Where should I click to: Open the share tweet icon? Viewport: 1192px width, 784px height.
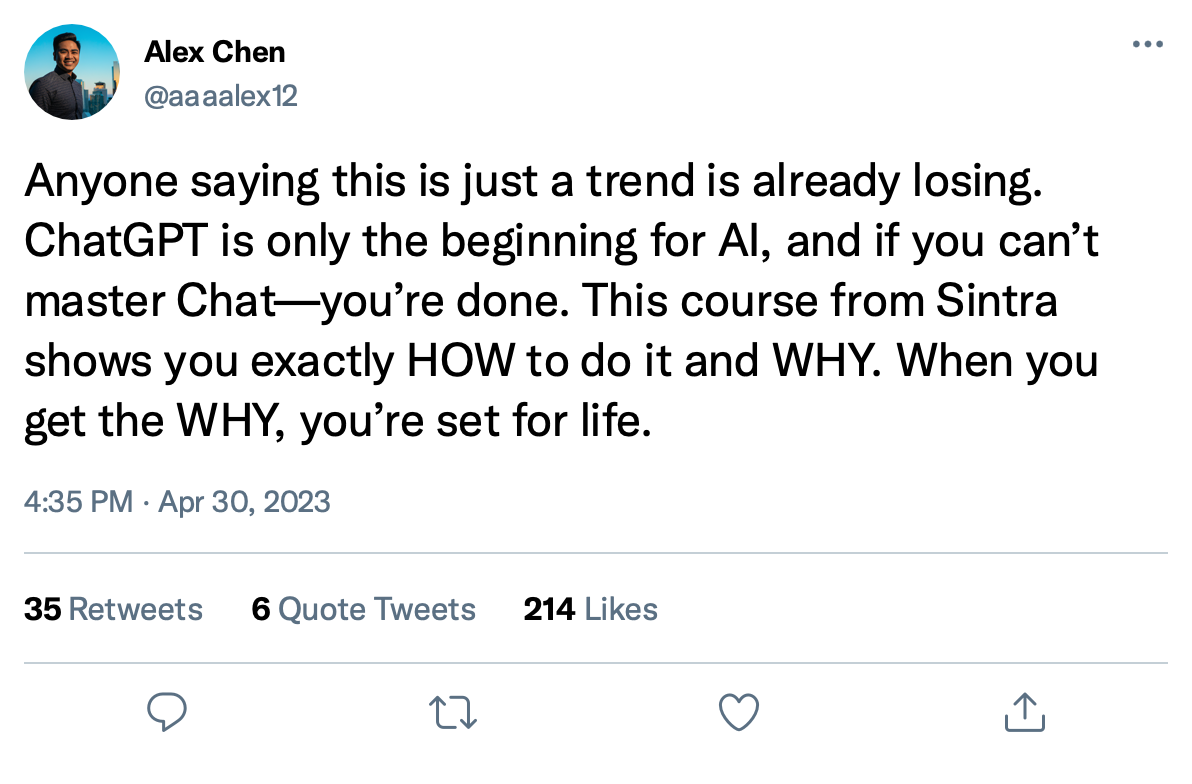1025,712
